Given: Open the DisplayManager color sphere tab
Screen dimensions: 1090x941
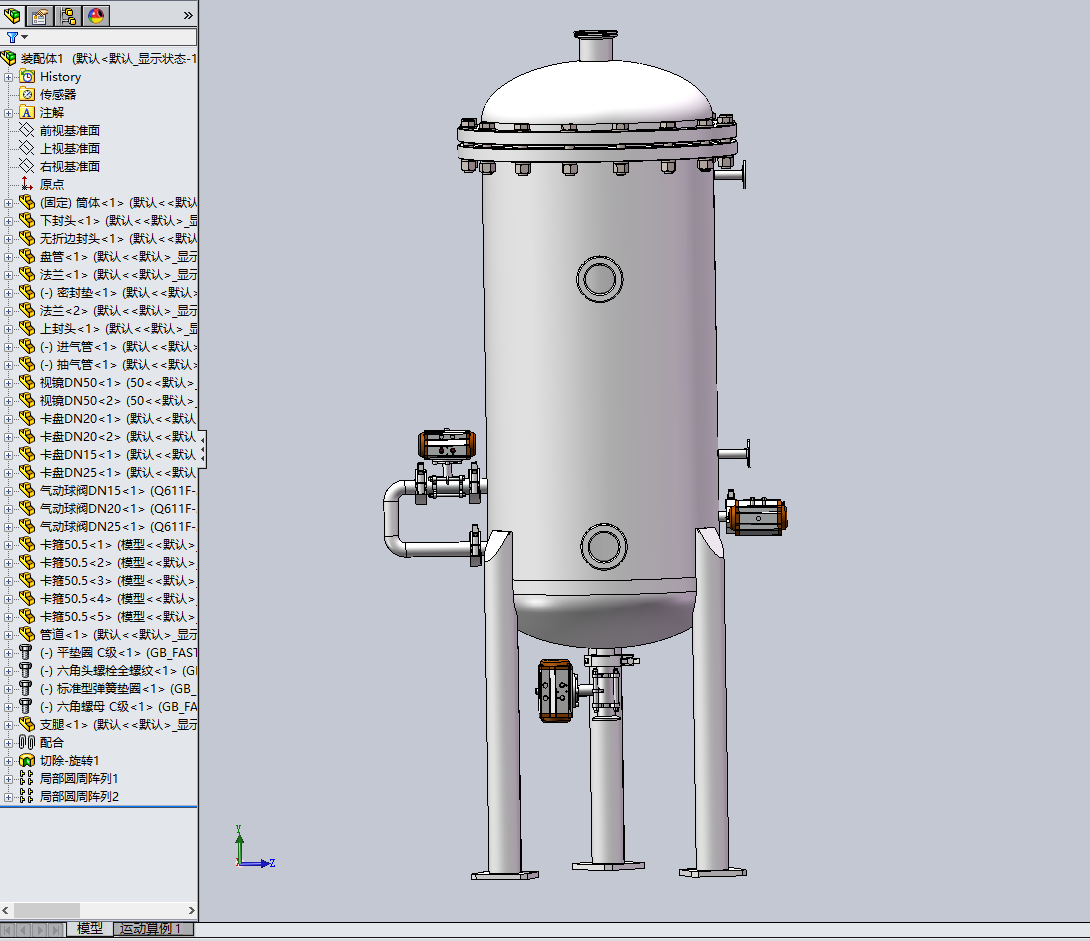Looking at the screenshot, I should [x=96, y=15].
